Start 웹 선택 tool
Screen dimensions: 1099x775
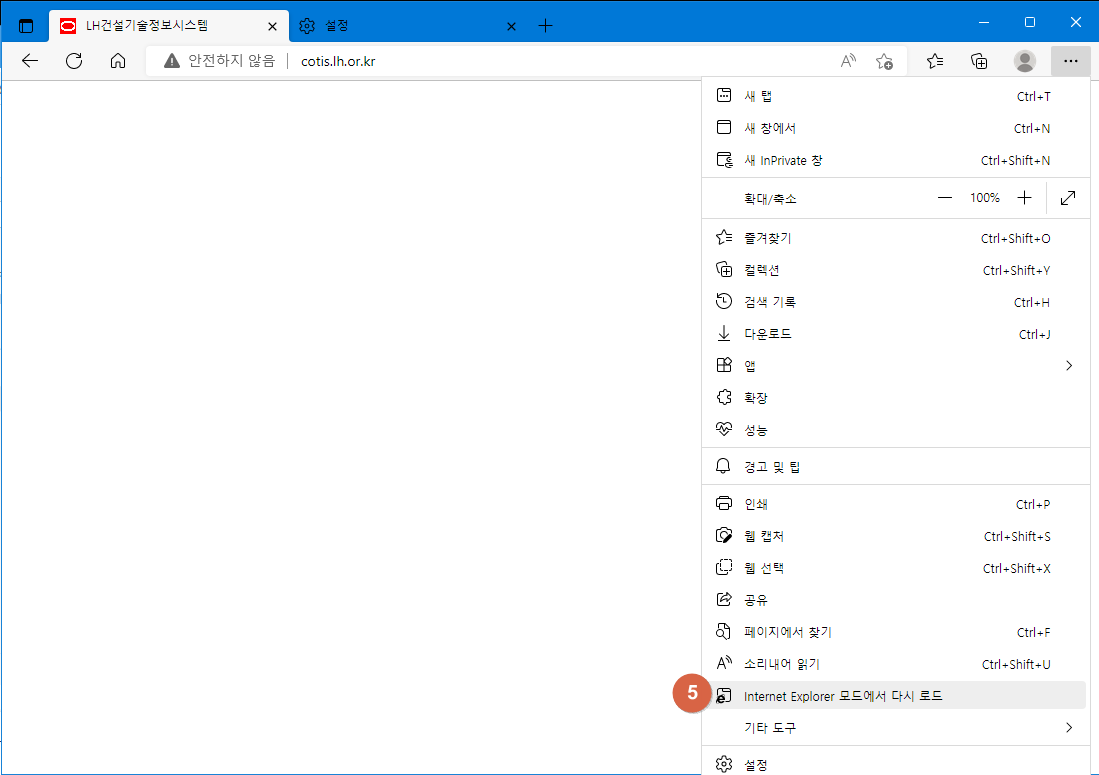tap(896, 568)
